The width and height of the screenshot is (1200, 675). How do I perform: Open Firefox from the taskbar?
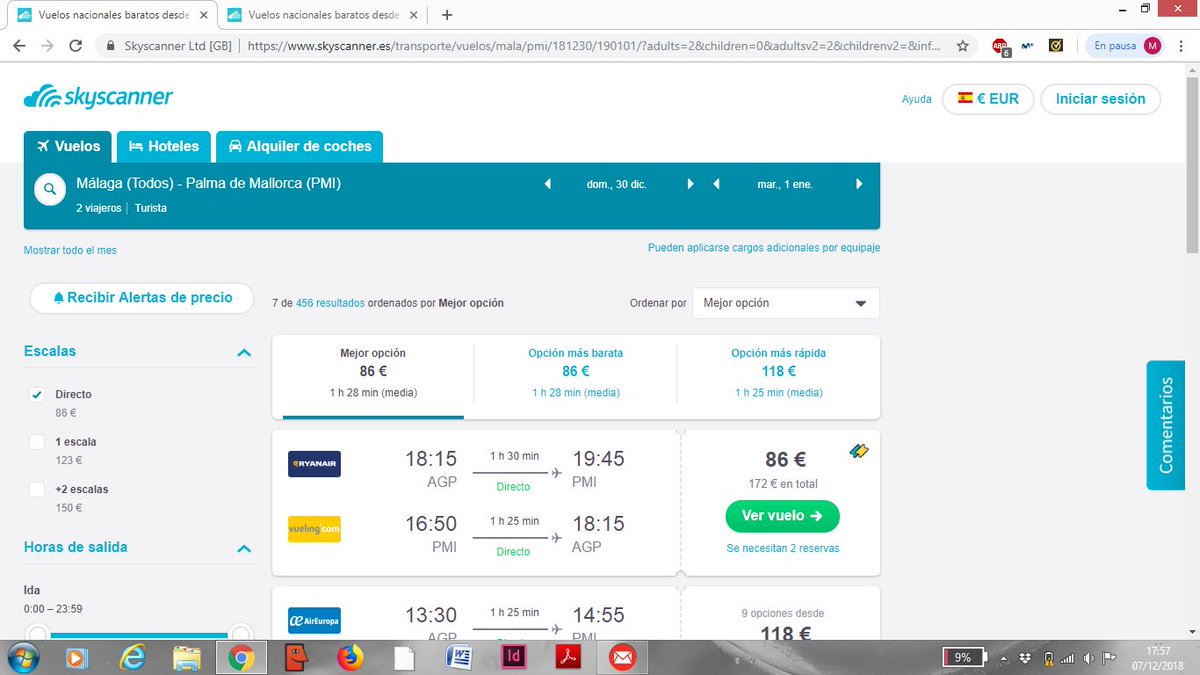349,658
